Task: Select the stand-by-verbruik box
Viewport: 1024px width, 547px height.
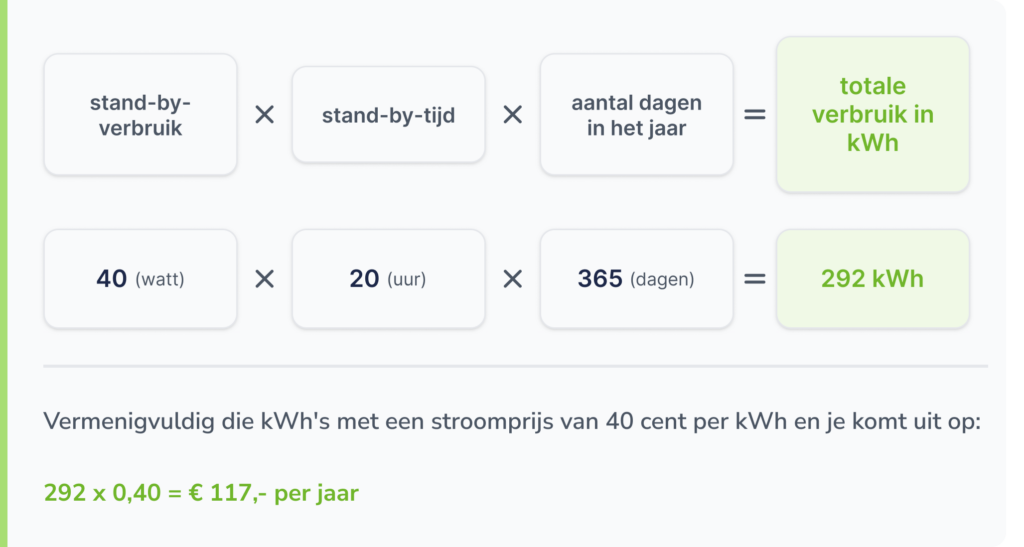Action: pos(140,115)
